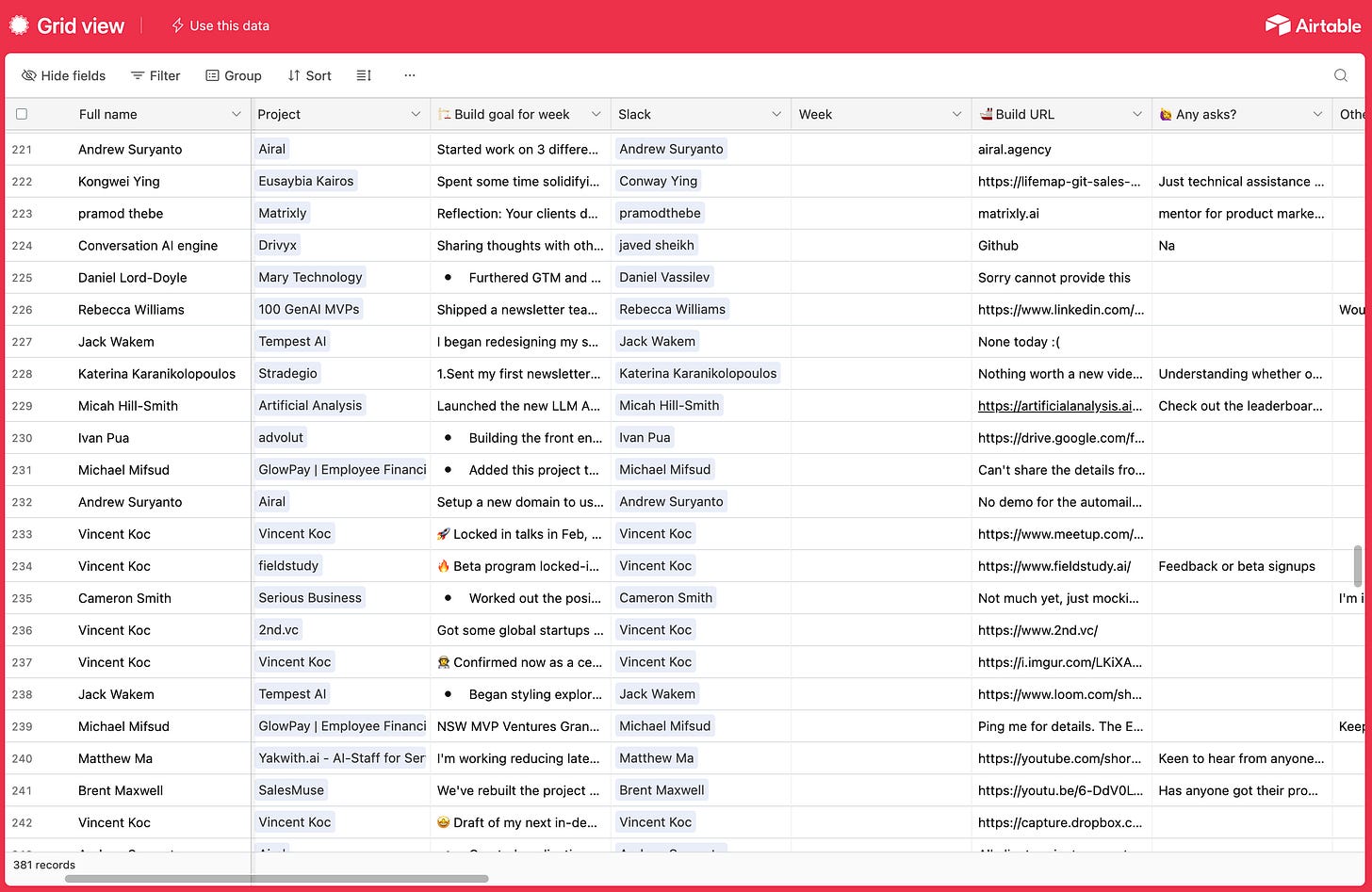The width and height of the screenshot is (1372, 892).
Task: Click the airal.agency Build URL cell
Action: tap(1062, 149)
